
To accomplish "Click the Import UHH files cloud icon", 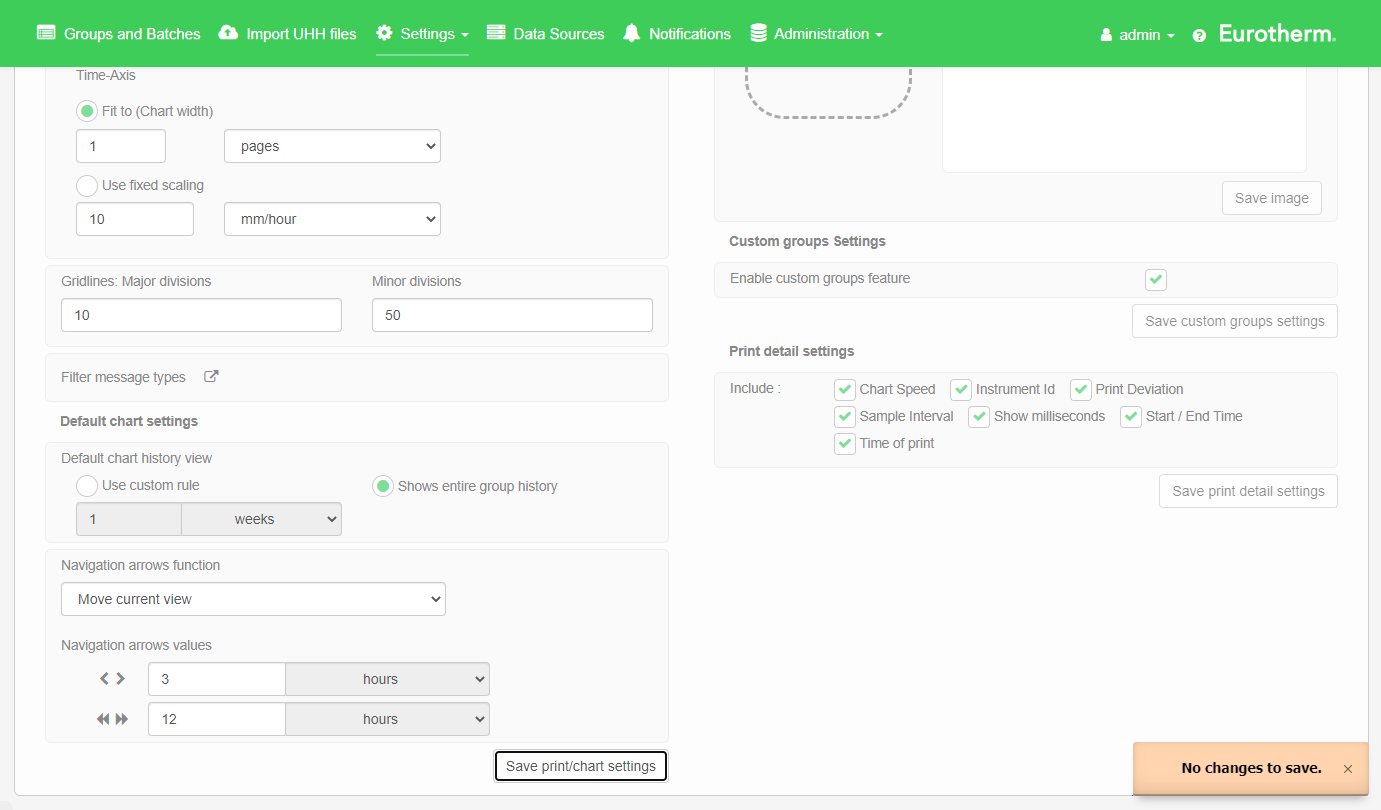I will pyautogui.click(x=228, y=33).
